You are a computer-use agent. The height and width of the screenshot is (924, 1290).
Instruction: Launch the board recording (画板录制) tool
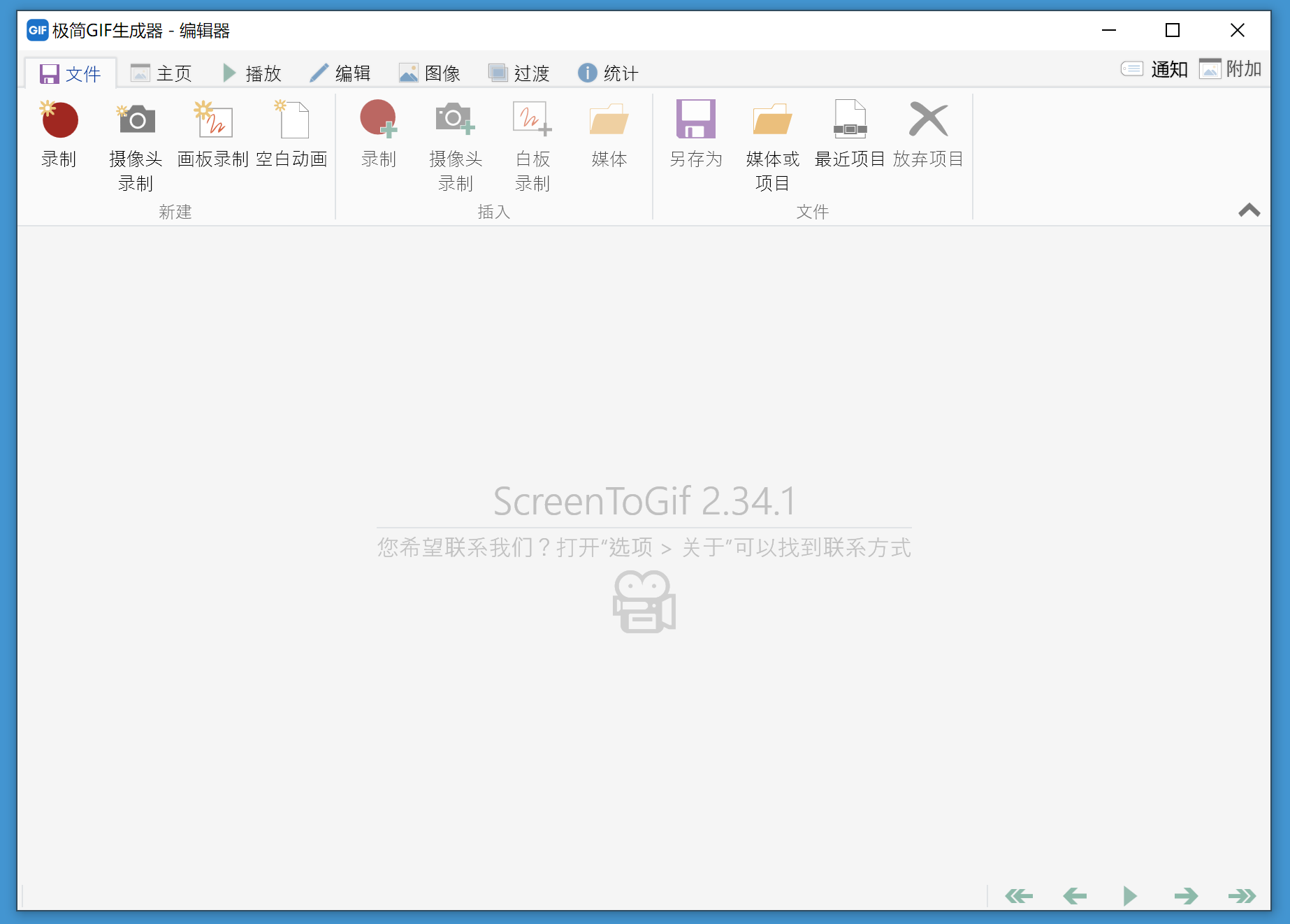(x=212, y=136)
